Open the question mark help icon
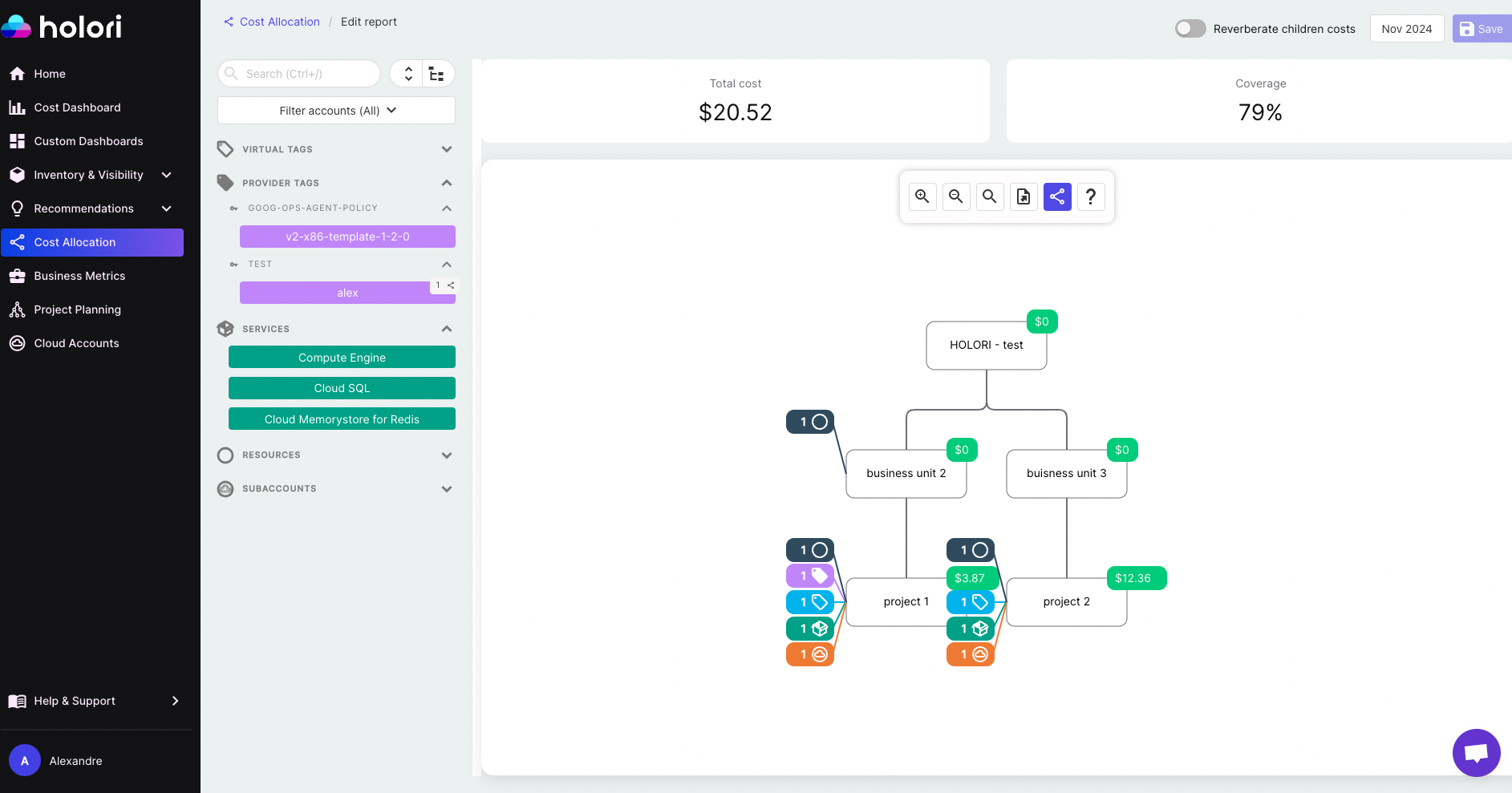The width and height of the screenshot is (1512, 793). coord(1091,196)
